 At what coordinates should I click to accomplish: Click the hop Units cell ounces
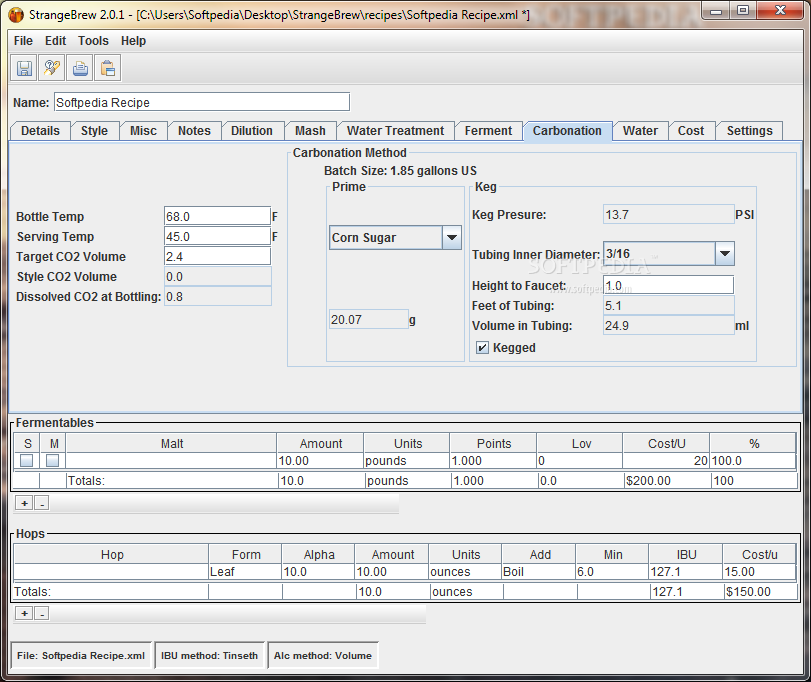pyautogui.click(x=465, y=572)
